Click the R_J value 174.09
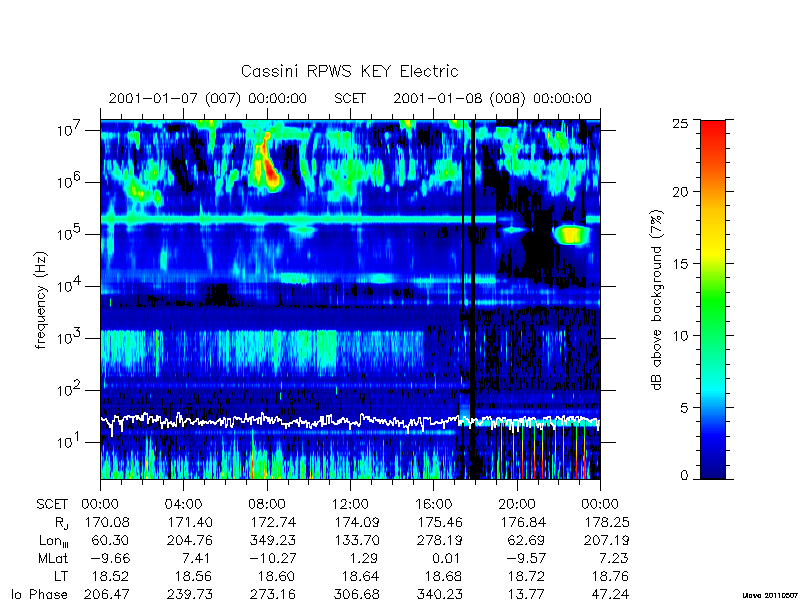 [x=357, y=522]
